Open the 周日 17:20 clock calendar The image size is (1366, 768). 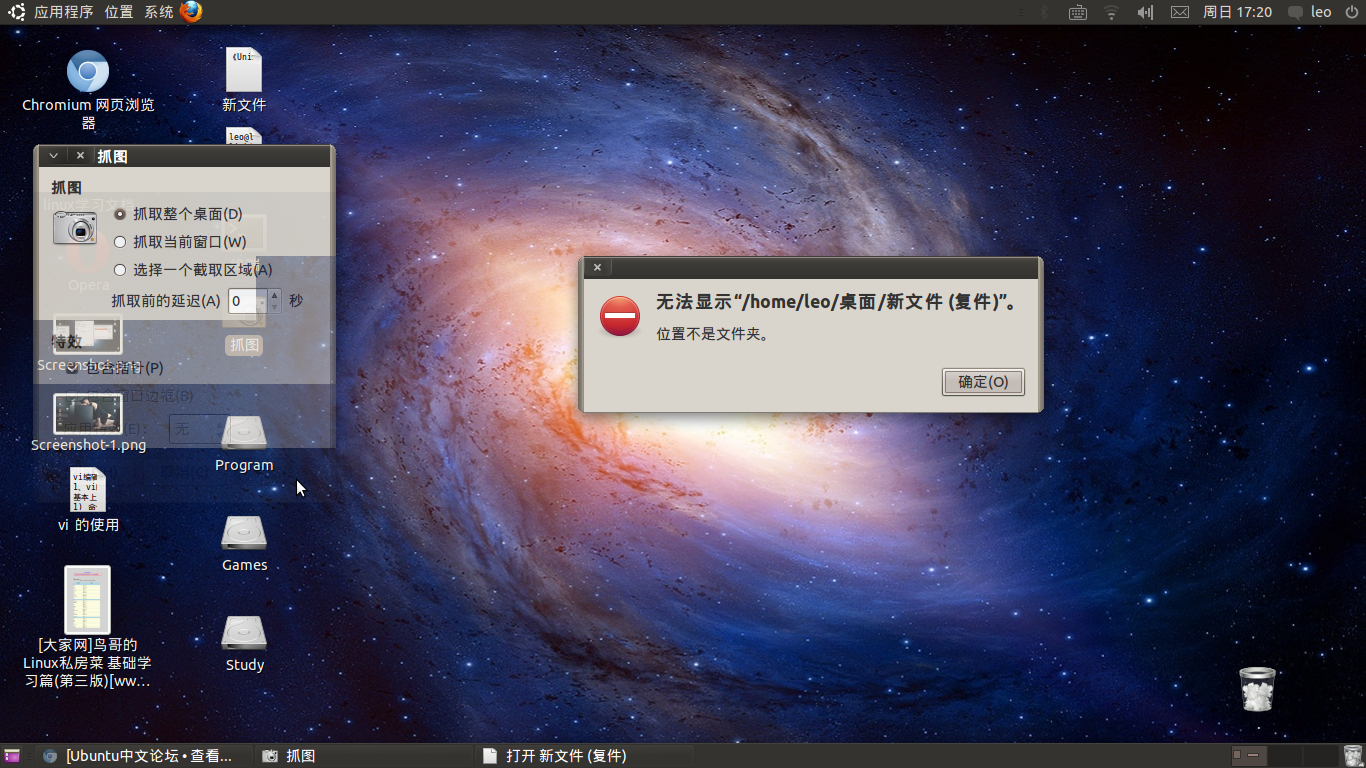tap(1237, 12)
